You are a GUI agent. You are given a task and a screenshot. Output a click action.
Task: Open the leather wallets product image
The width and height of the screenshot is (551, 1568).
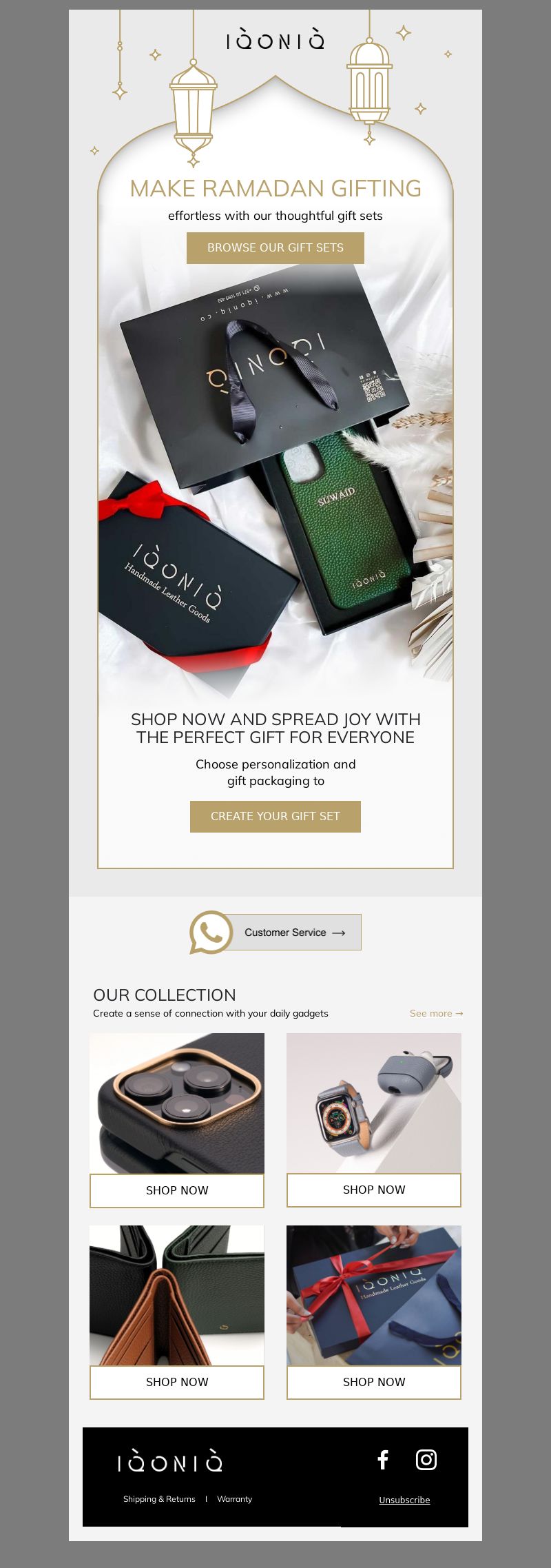[177, 1296]
